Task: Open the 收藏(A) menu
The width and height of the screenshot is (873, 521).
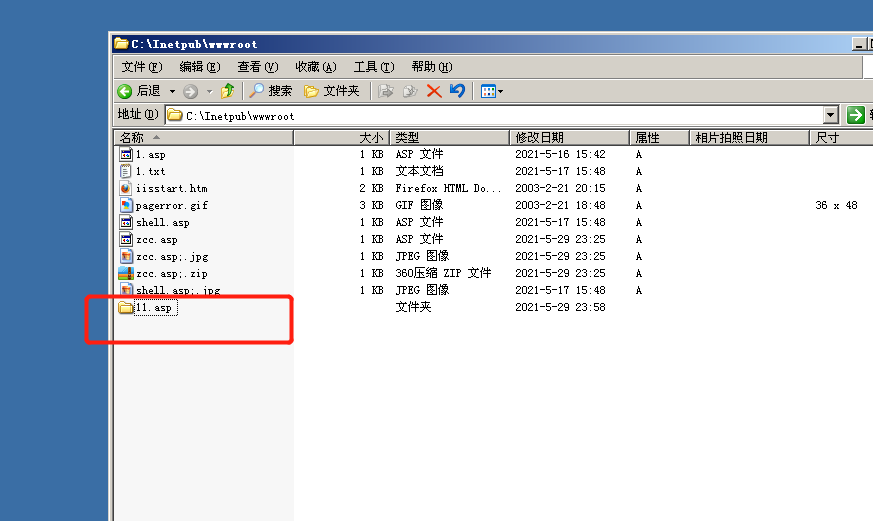Action: pos(316,67)
